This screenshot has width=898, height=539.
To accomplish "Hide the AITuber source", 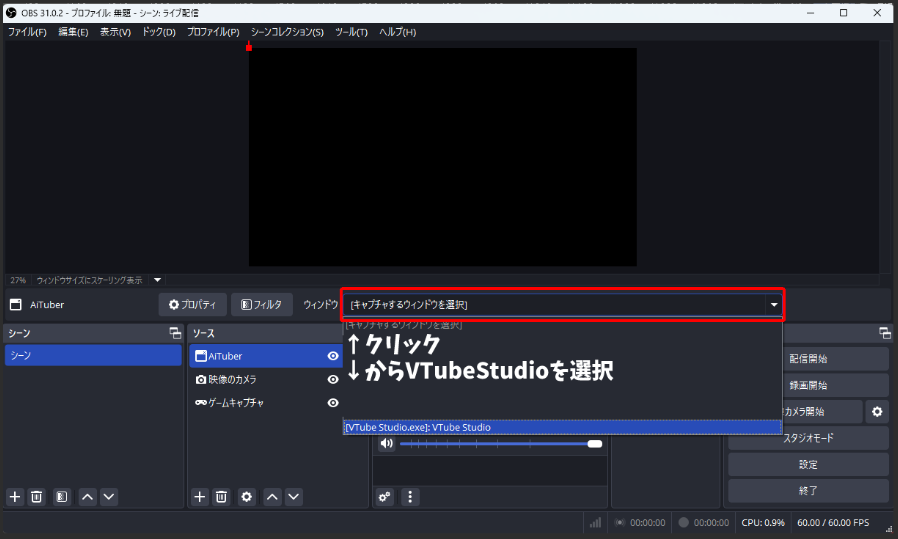I will point(333,356).
